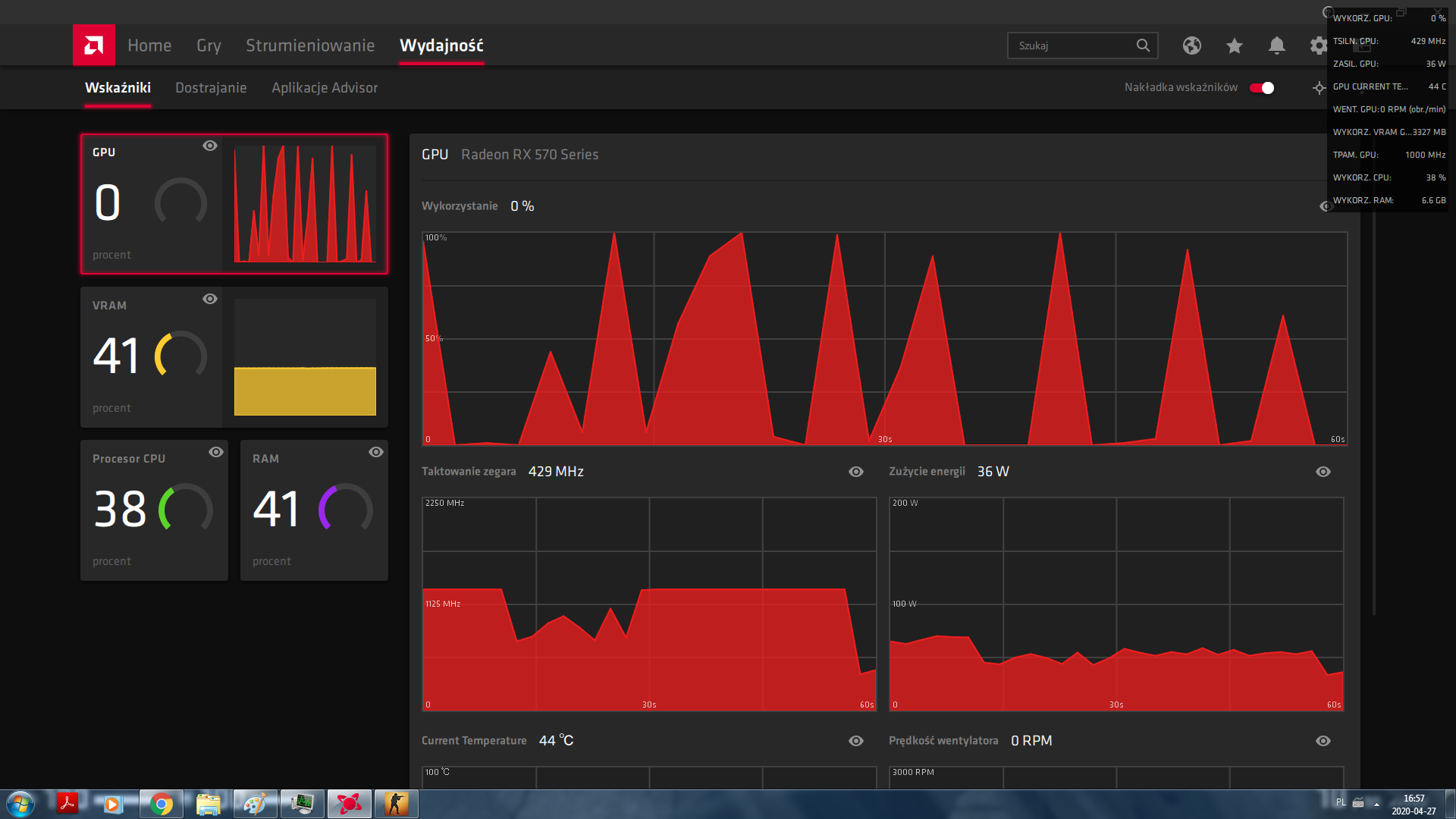Click the GPU Wykorzystanie usage chart

[x=884, y=339]
